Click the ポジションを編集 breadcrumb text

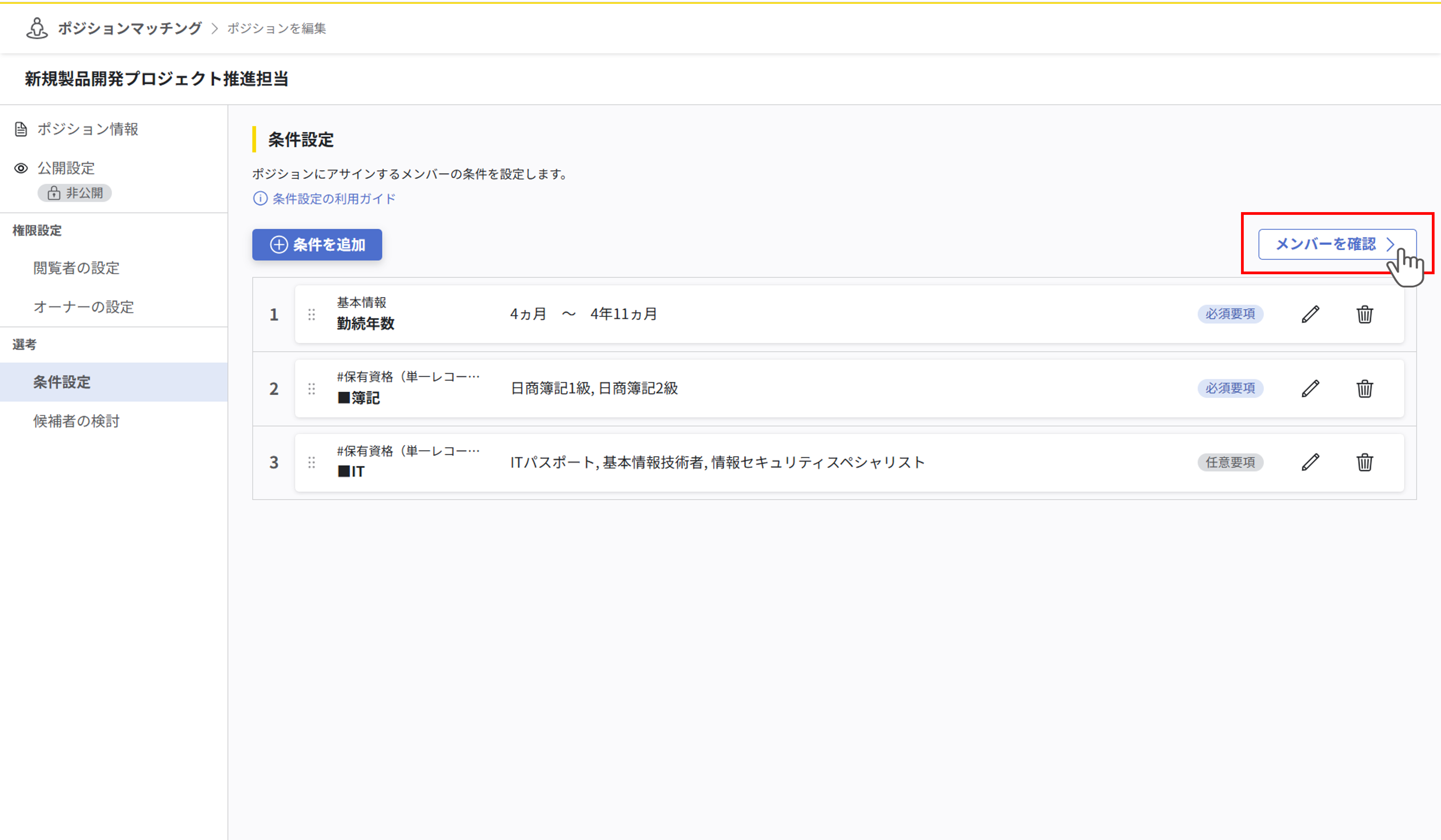[277, 28]
